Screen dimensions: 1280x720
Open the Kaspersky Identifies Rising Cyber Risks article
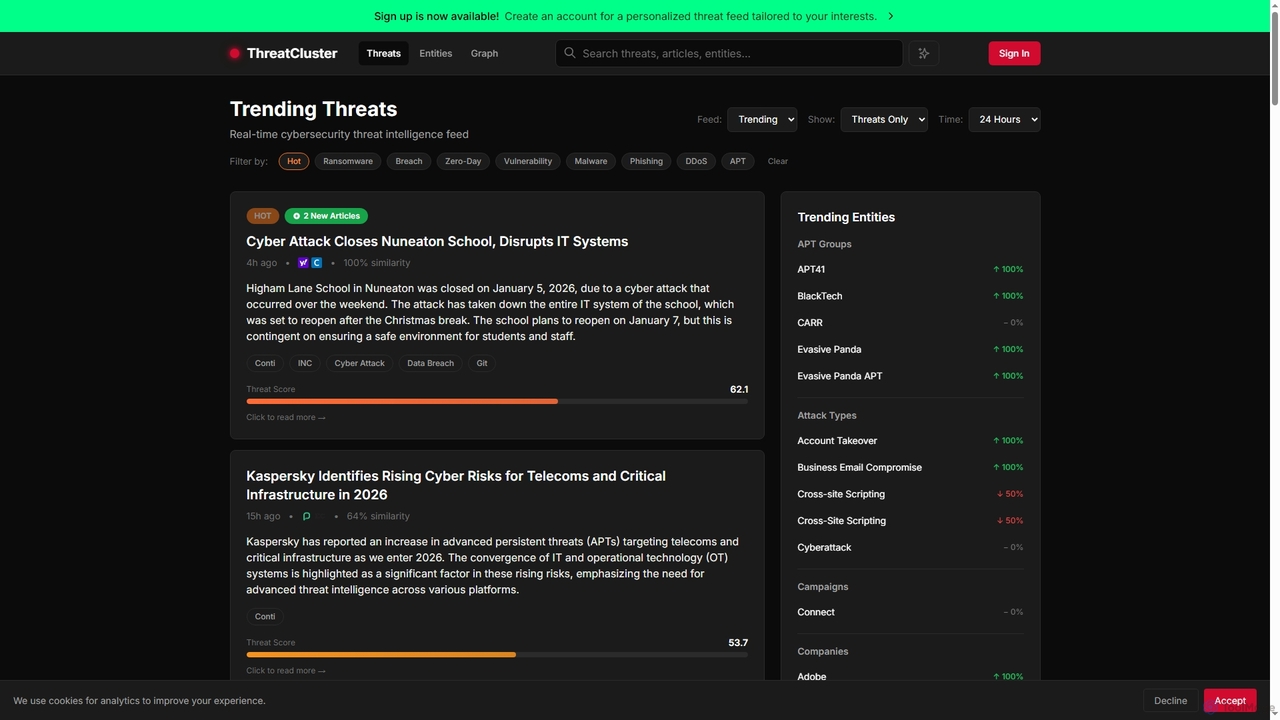[456, 485]
